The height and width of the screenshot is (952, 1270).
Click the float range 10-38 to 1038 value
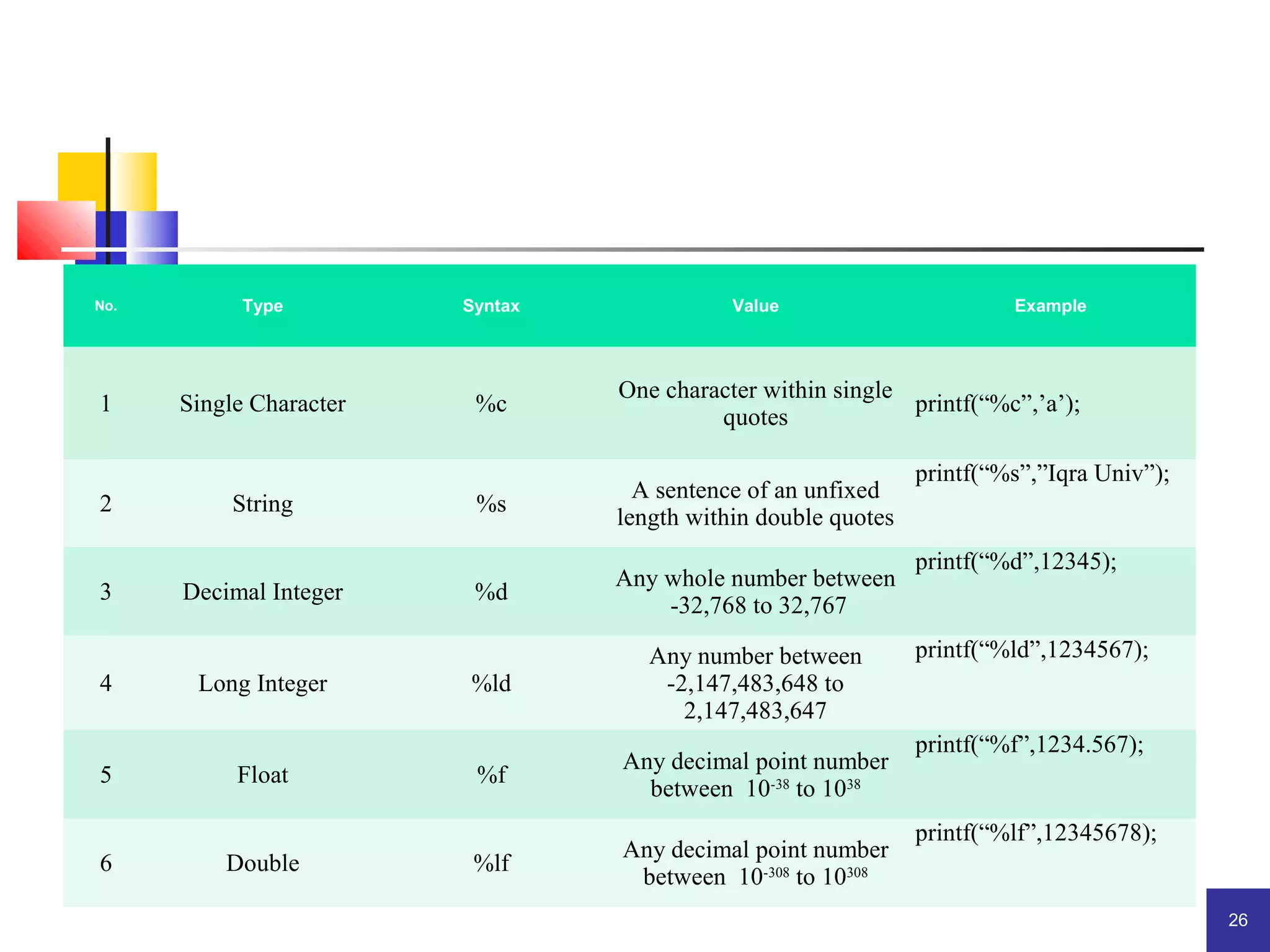(755, 775)
